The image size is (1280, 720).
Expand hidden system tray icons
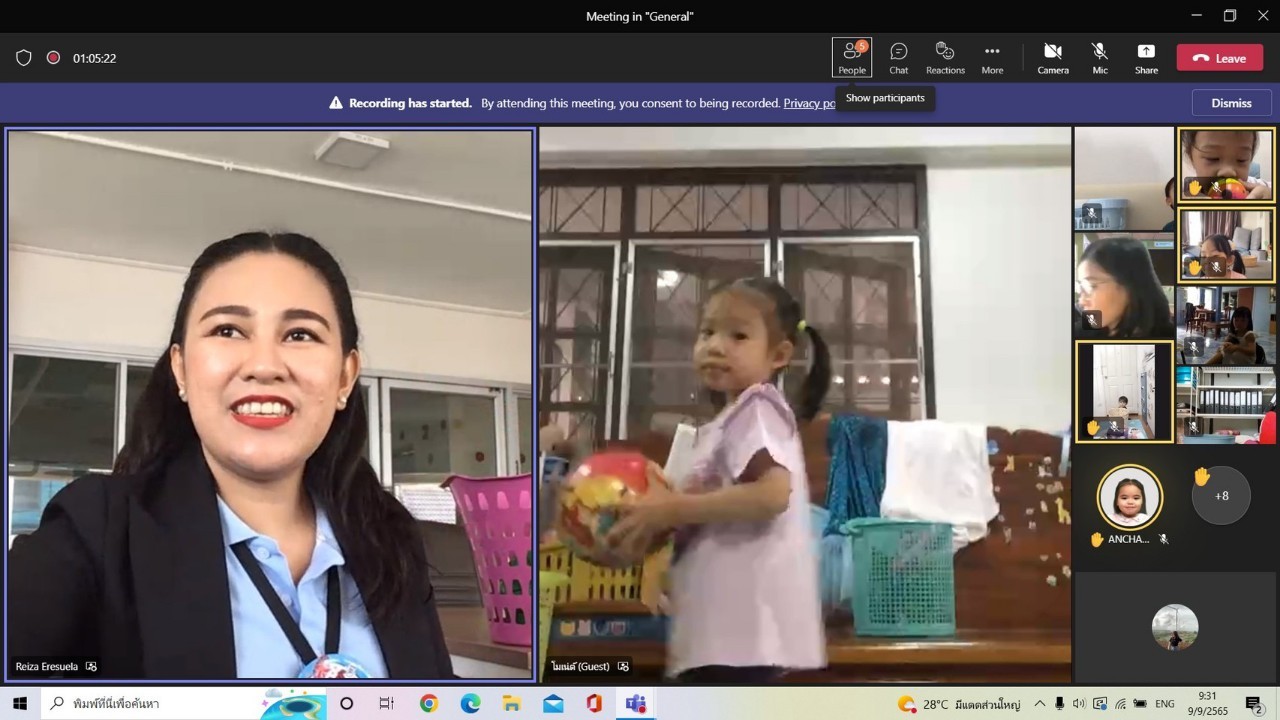1040,704
